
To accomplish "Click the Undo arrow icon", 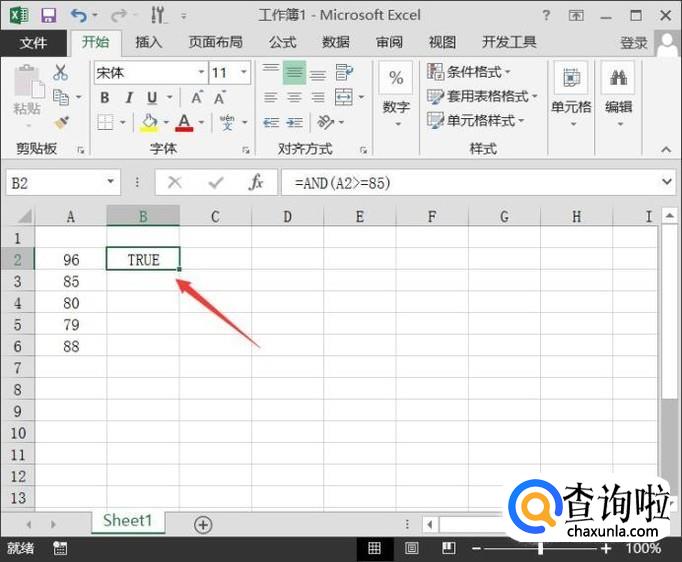I will coord(79,16).
